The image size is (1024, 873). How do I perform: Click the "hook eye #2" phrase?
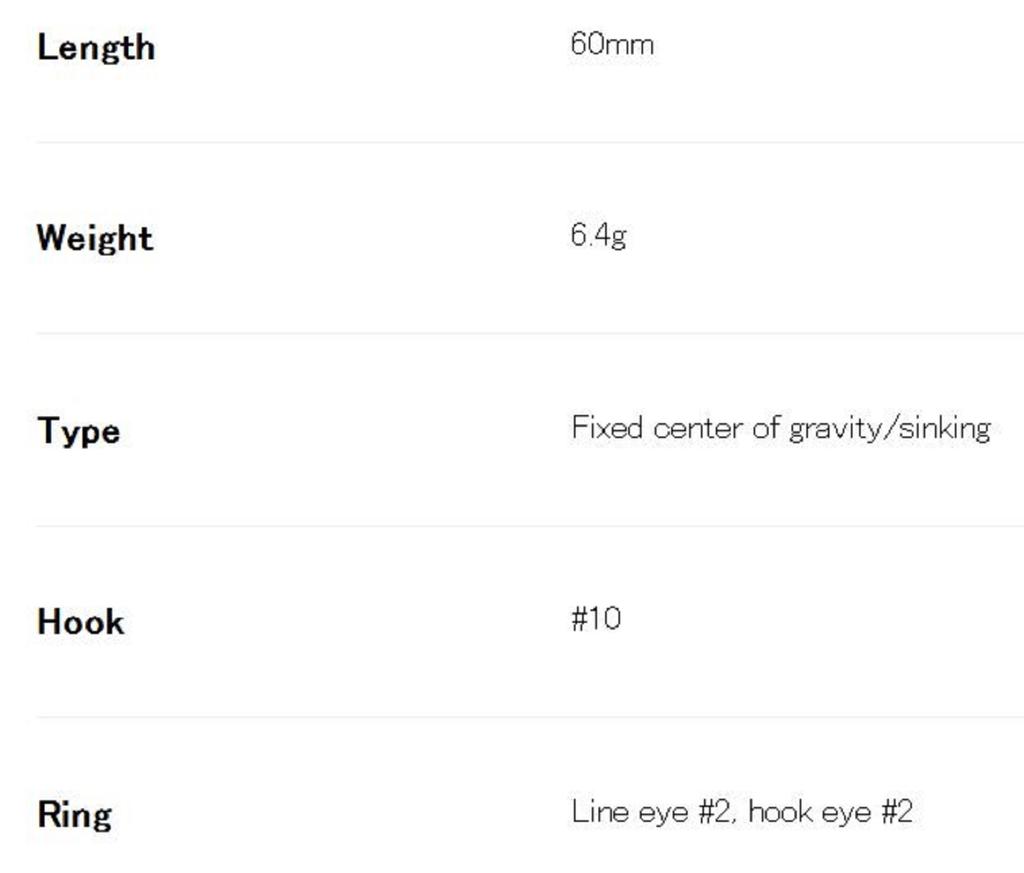click(830, 810)
